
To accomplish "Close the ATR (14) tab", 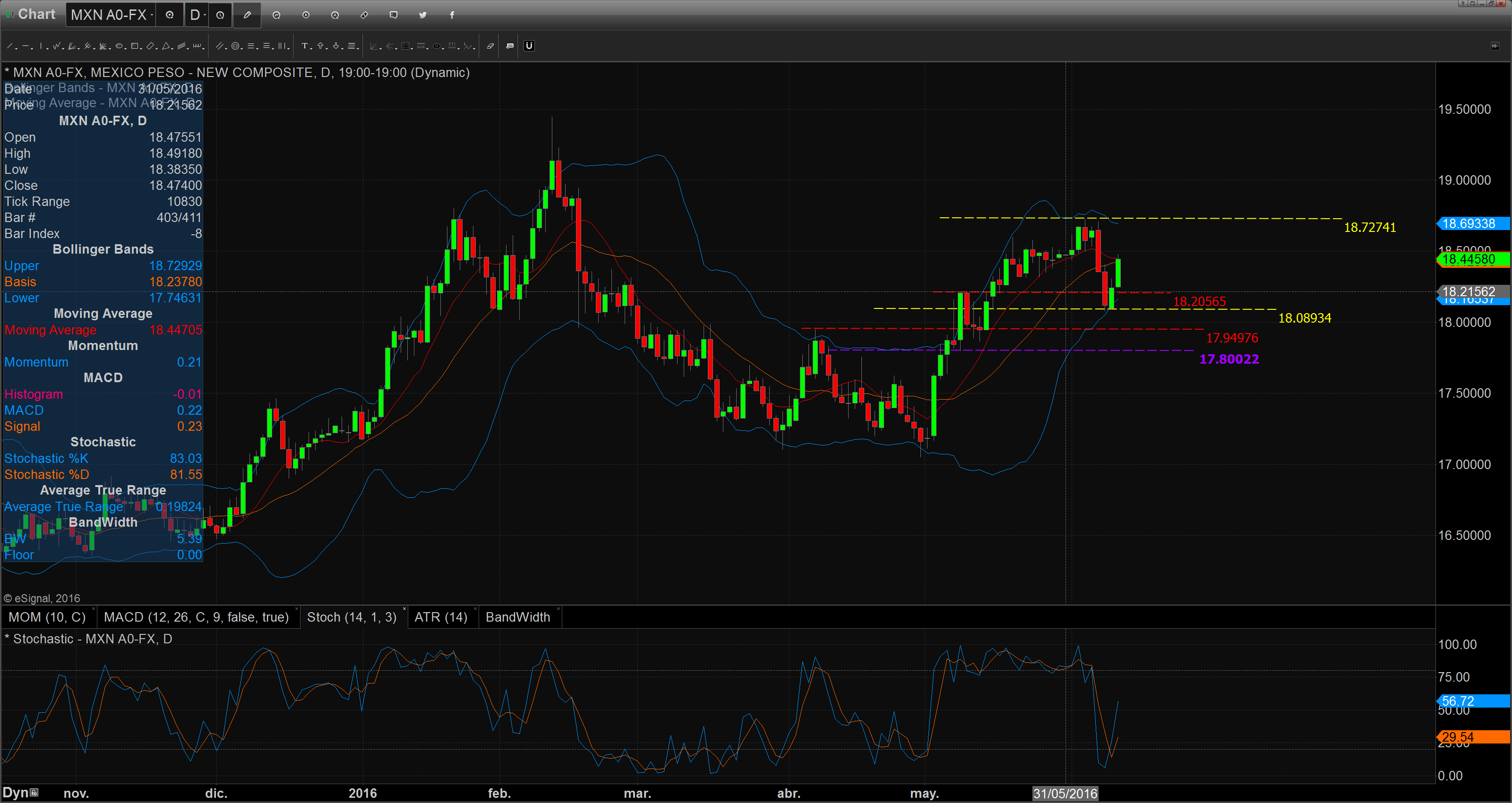I will (x=475, y=609).
